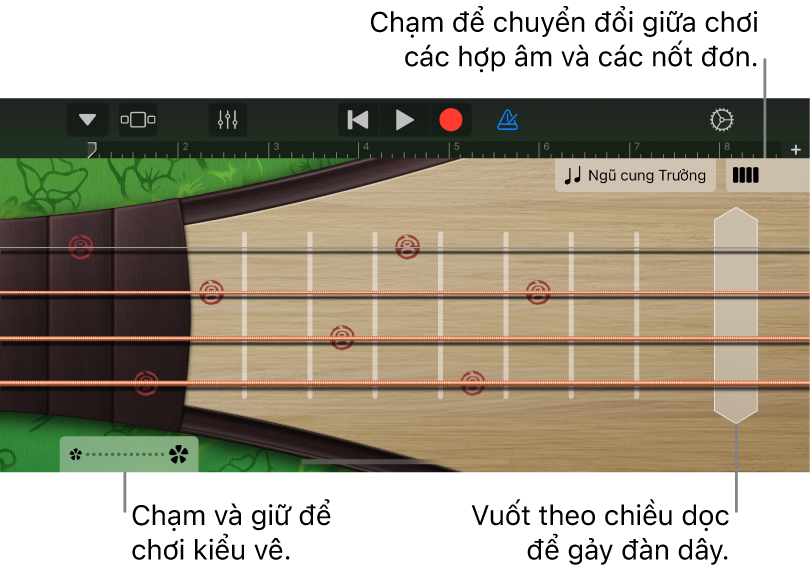Viewport: 811px width, 577px height.
Task: Open the navigation dropdown triangle button
Action: pos(87,120)
